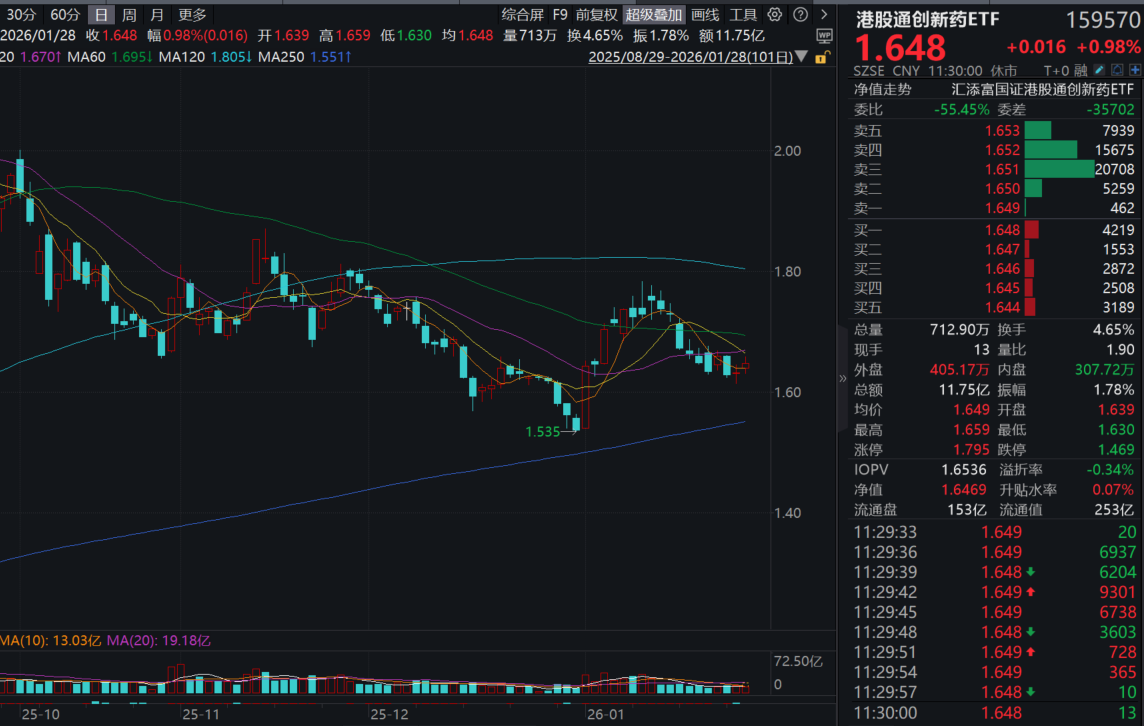The image size is (1144, 726).
Task: Switch to the 周 weekly chart tab
Action: point(127,14)
